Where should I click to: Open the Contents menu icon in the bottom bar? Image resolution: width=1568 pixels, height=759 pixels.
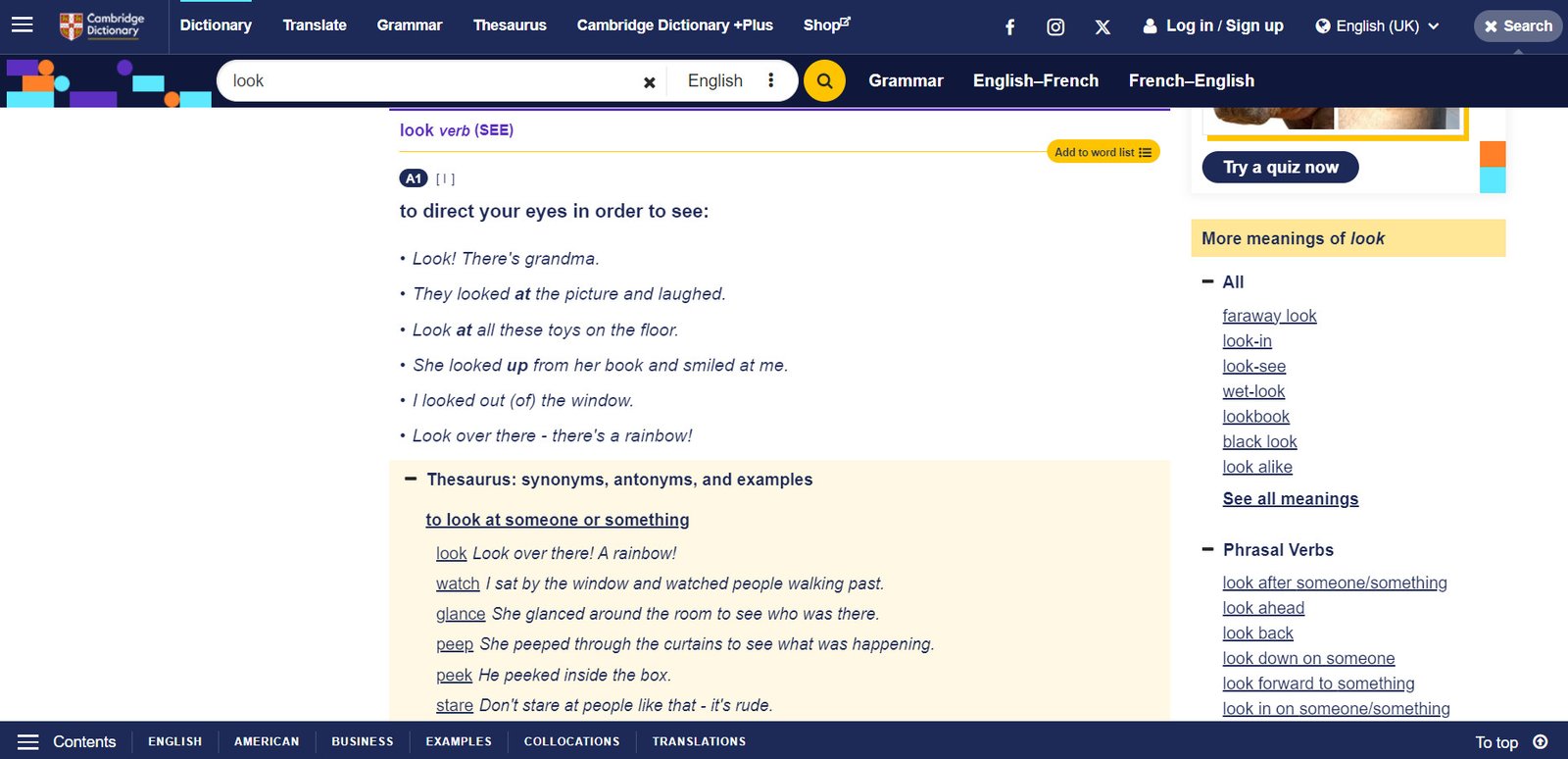28,742
